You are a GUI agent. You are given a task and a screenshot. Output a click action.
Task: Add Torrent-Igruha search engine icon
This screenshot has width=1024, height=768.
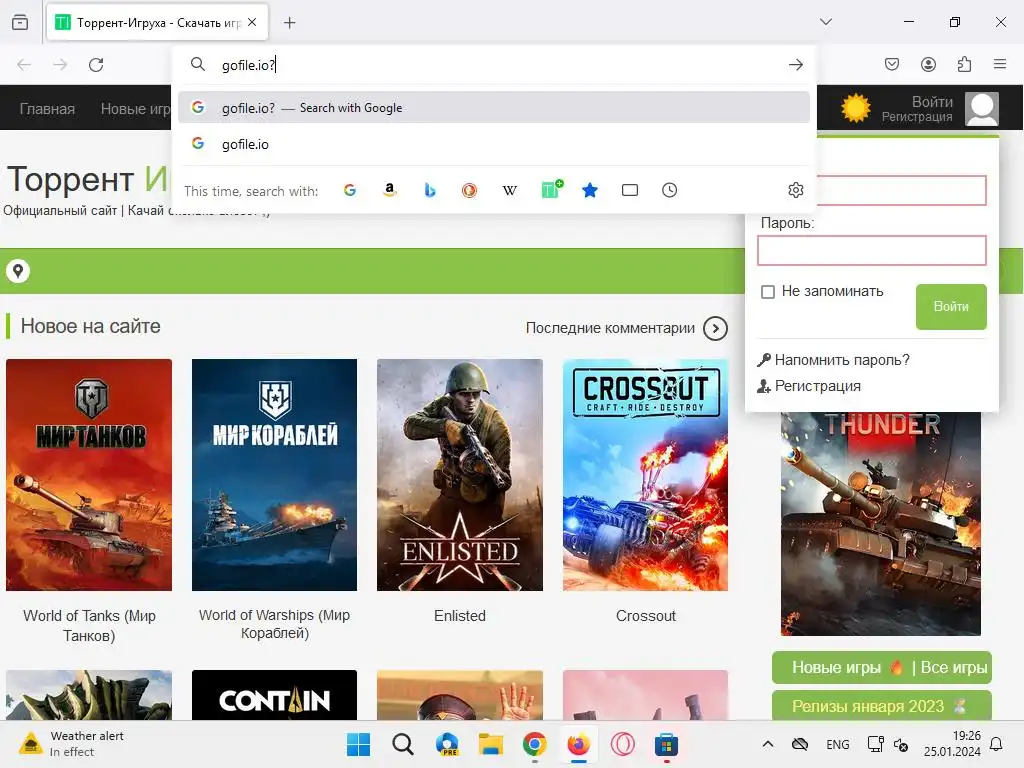pos(551,189)
